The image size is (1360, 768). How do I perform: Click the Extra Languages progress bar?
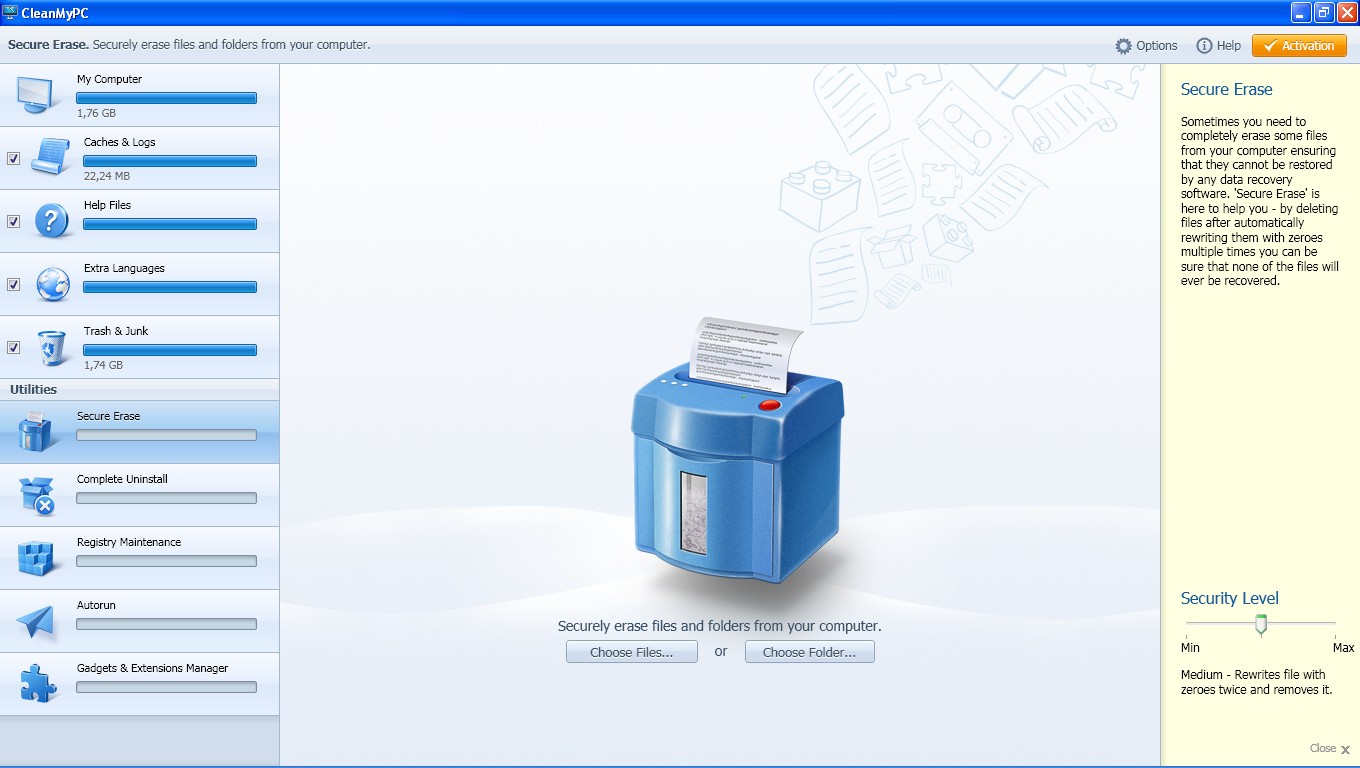click(170, 287)
